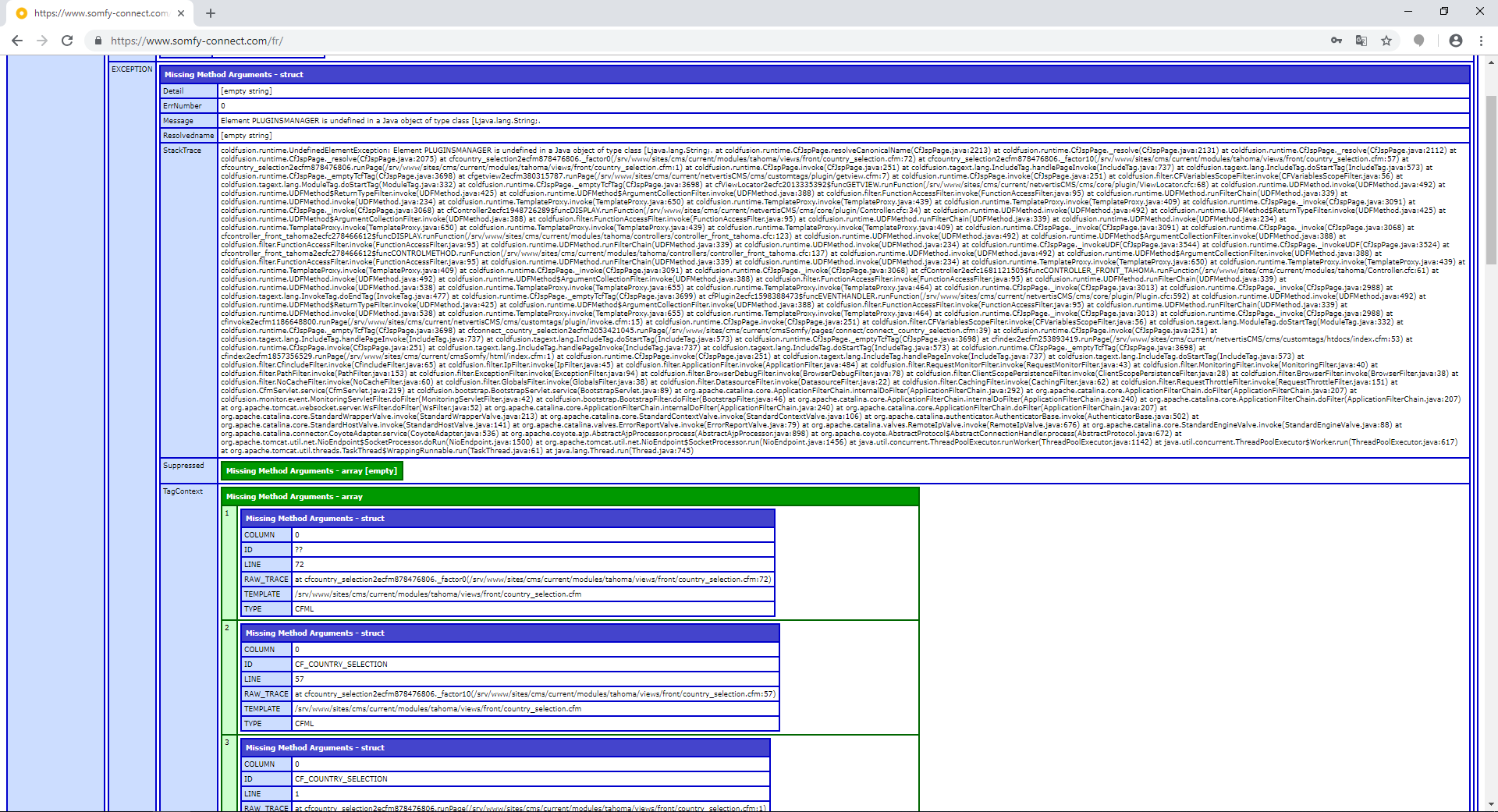
Task: Open the saved passwords key icon
Action: (x=1336, y=41)
